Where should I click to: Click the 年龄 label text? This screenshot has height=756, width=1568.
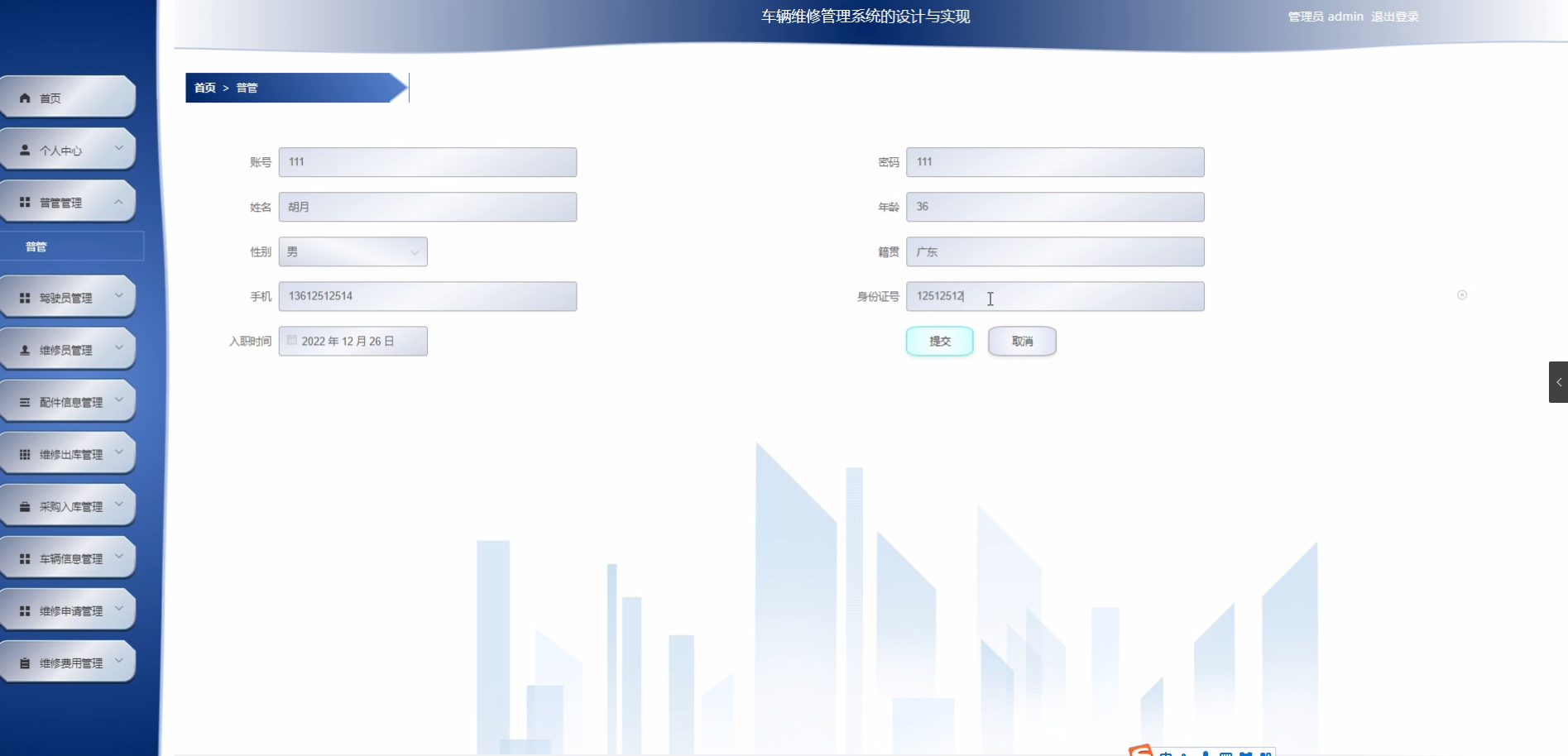point(889,207)
